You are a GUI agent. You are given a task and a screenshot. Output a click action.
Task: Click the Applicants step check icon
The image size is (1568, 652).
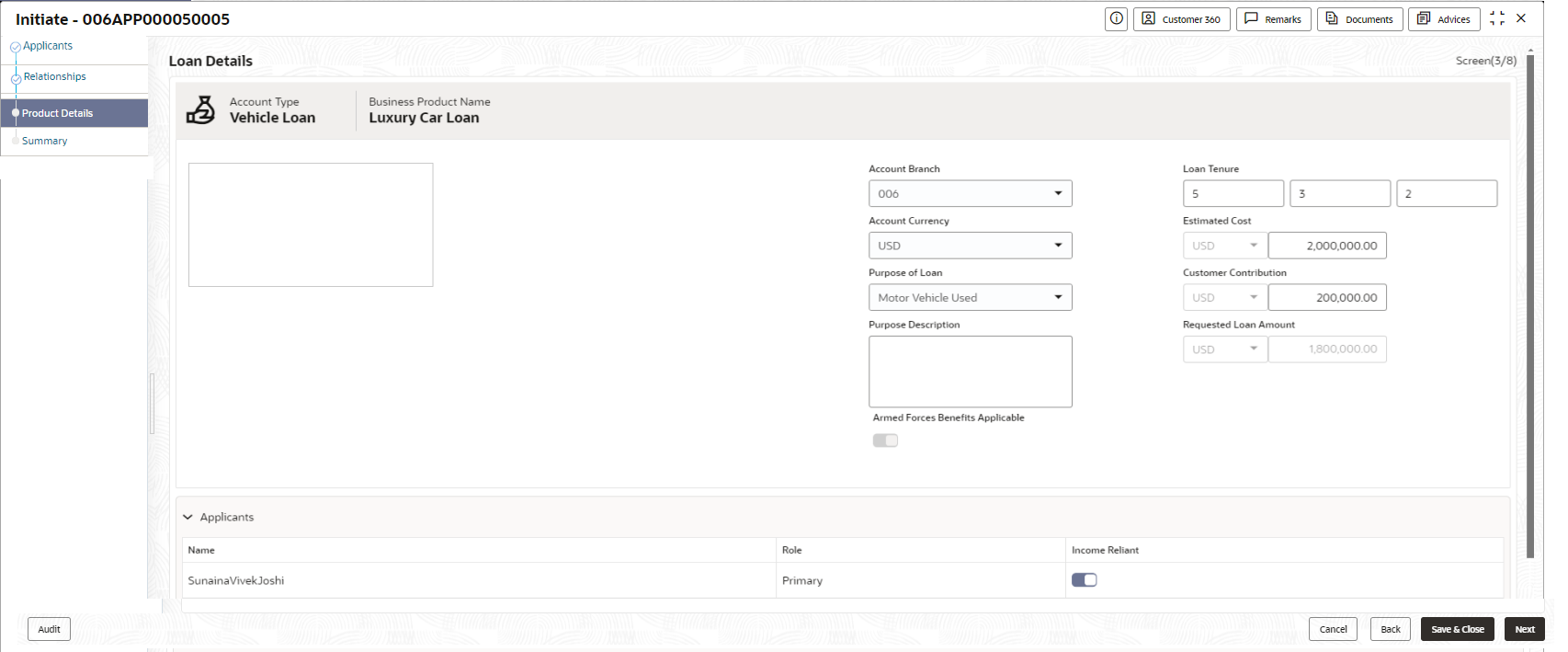[x=16, y=47]
